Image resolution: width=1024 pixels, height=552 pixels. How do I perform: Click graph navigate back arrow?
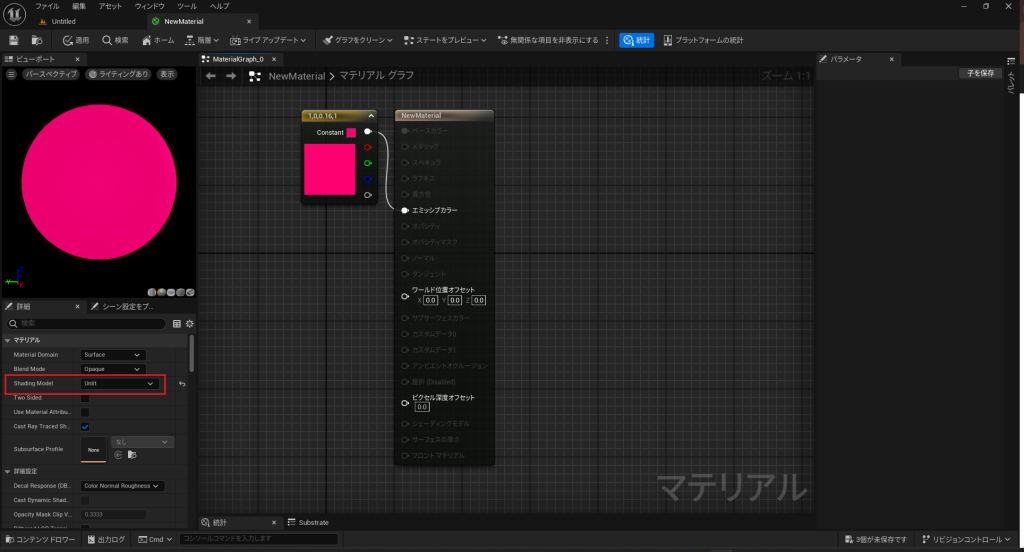pyautogui.click(x=211, y=76)
